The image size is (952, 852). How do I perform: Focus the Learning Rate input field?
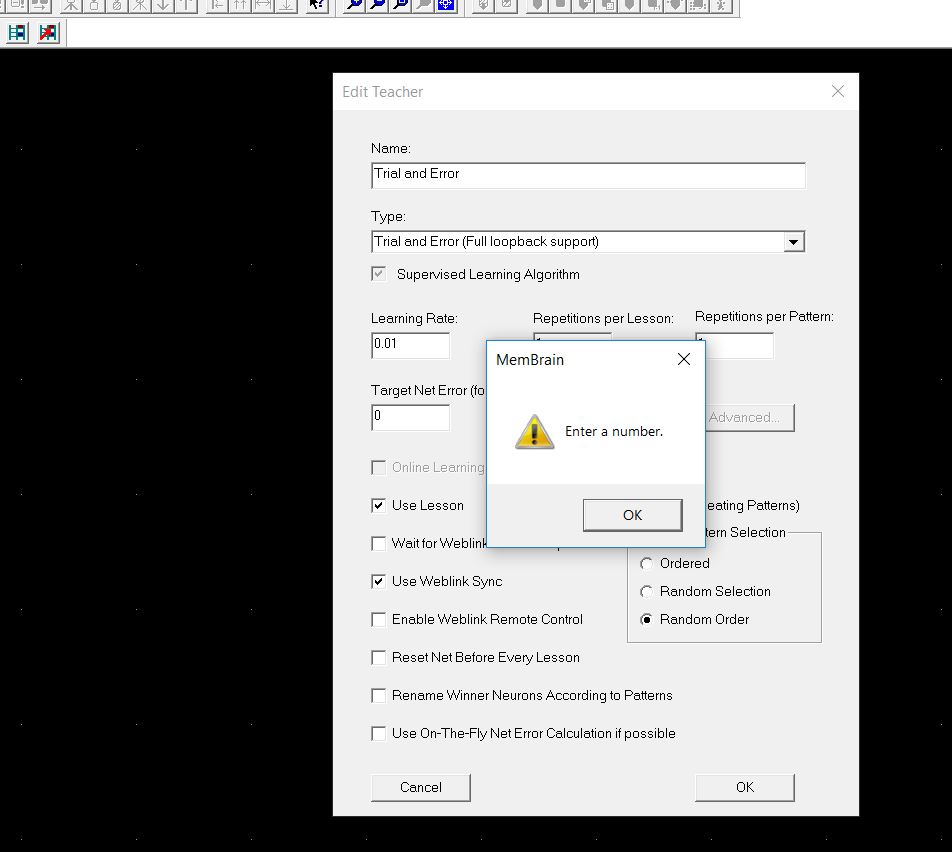(x=410, y=345)
